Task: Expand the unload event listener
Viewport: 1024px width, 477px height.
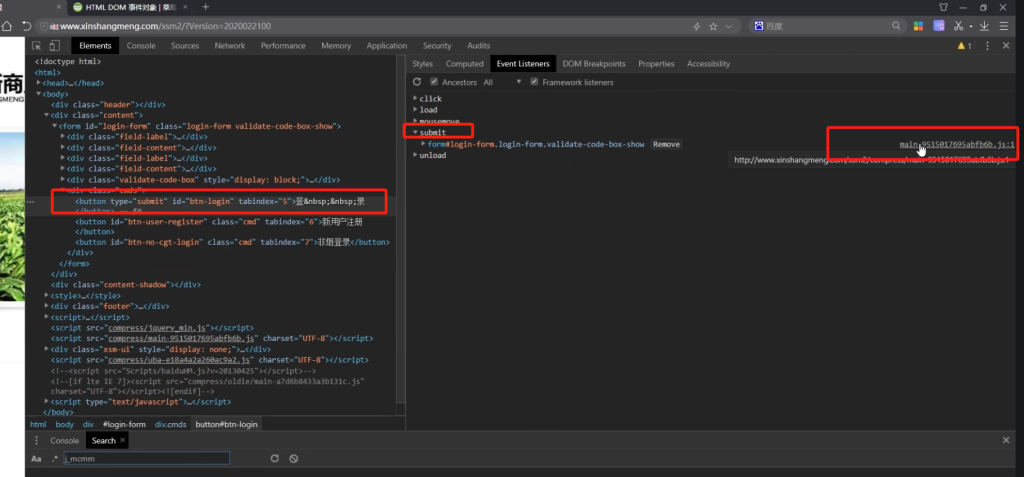Action: (x=415, y=156)
